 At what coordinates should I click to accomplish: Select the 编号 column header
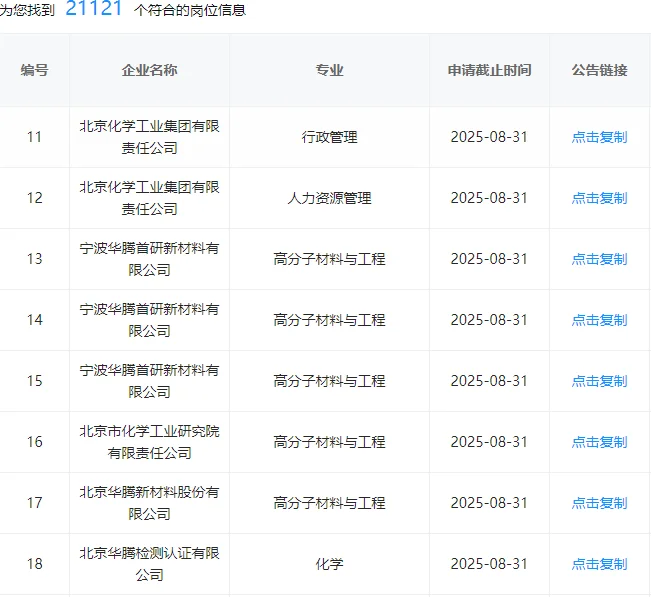pyautogui.click(x=34, y=70)
